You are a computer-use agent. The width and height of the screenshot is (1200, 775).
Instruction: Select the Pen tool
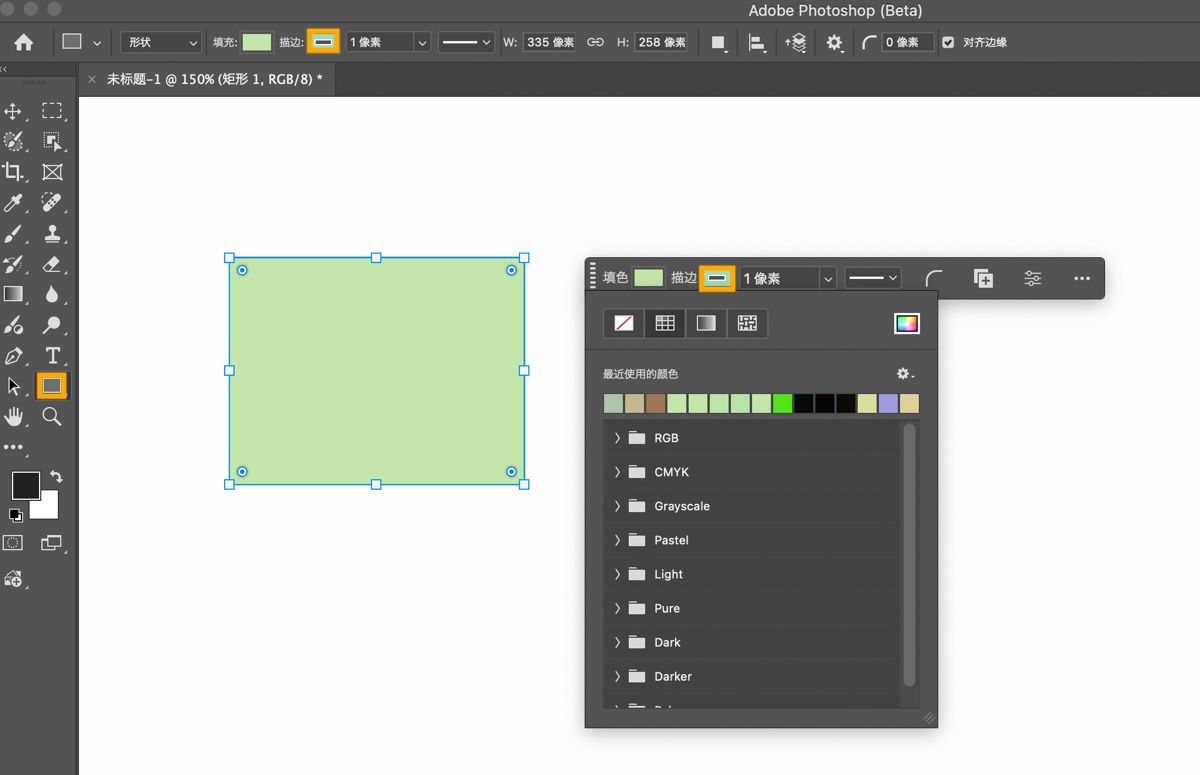(x=14, y=356)
